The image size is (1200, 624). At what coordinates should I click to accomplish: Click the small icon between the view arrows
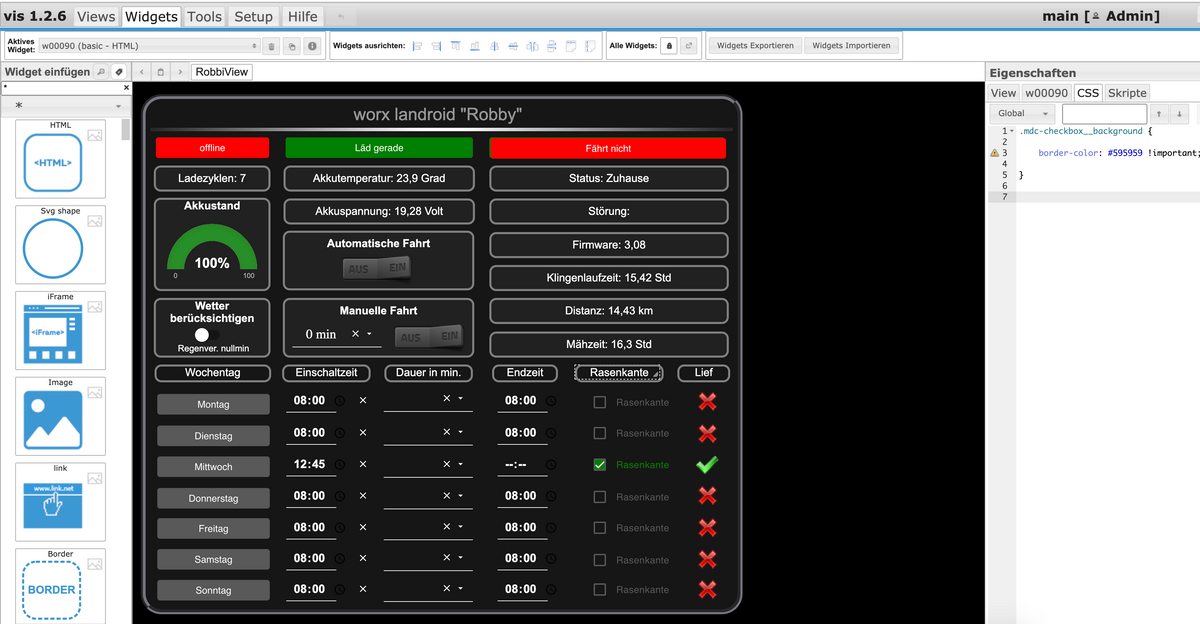click(x=161, y=72)
